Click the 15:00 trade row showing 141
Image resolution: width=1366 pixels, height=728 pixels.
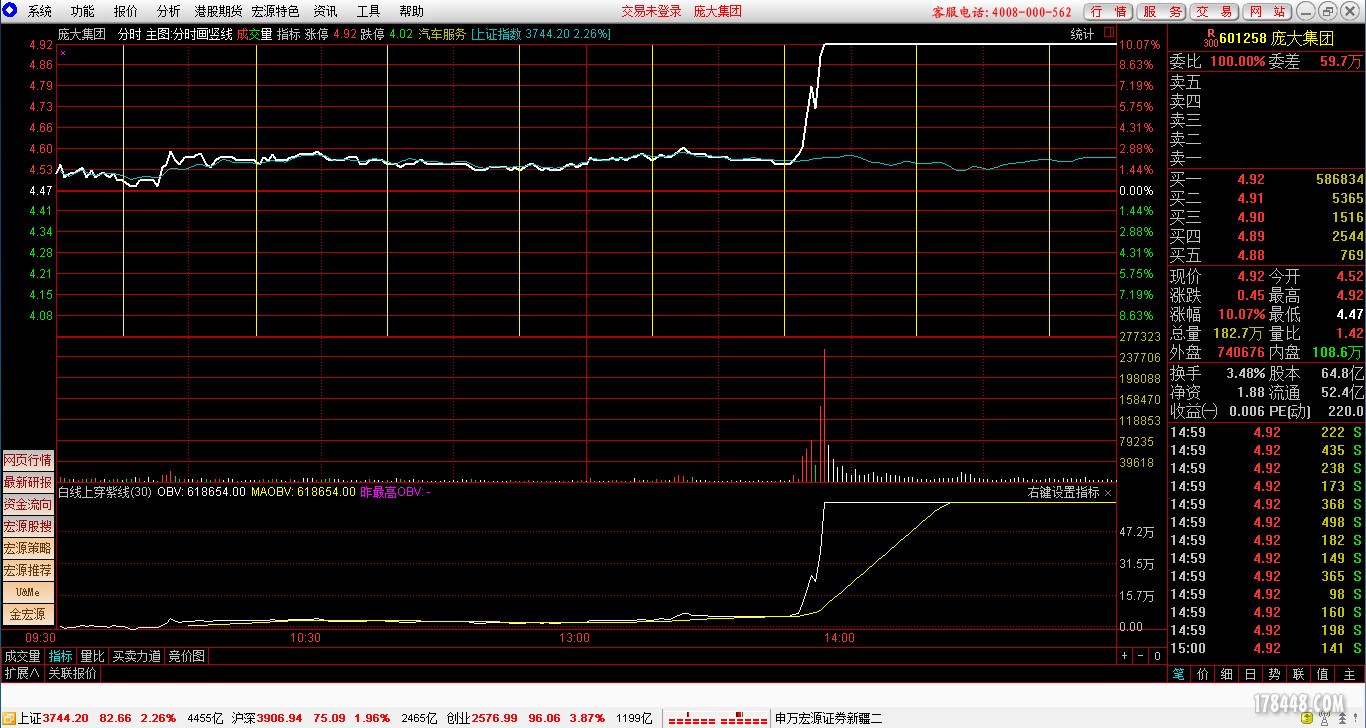[1266, 648]
